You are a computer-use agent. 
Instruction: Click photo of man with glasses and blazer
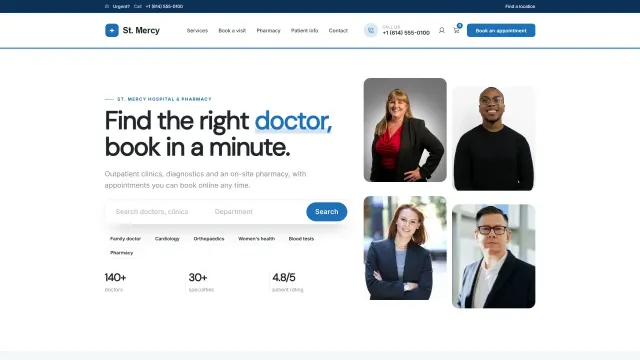click(493, 256)
